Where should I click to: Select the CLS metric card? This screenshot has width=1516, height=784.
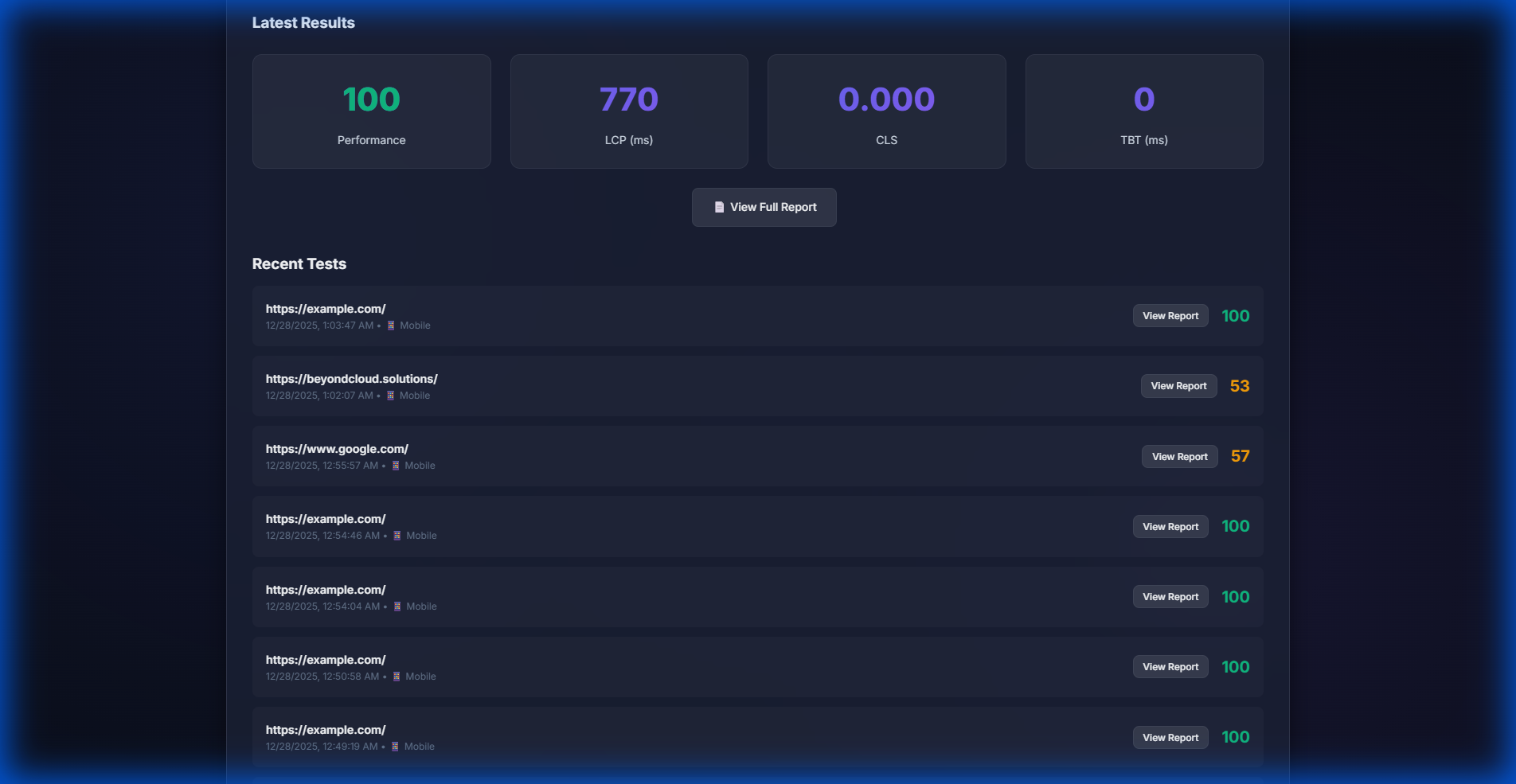[886, 111]
